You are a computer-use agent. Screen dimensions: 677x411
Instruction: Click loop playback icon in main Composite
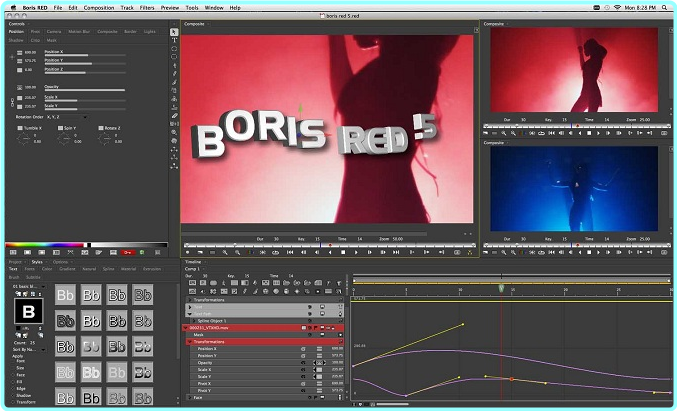(275, 252)
